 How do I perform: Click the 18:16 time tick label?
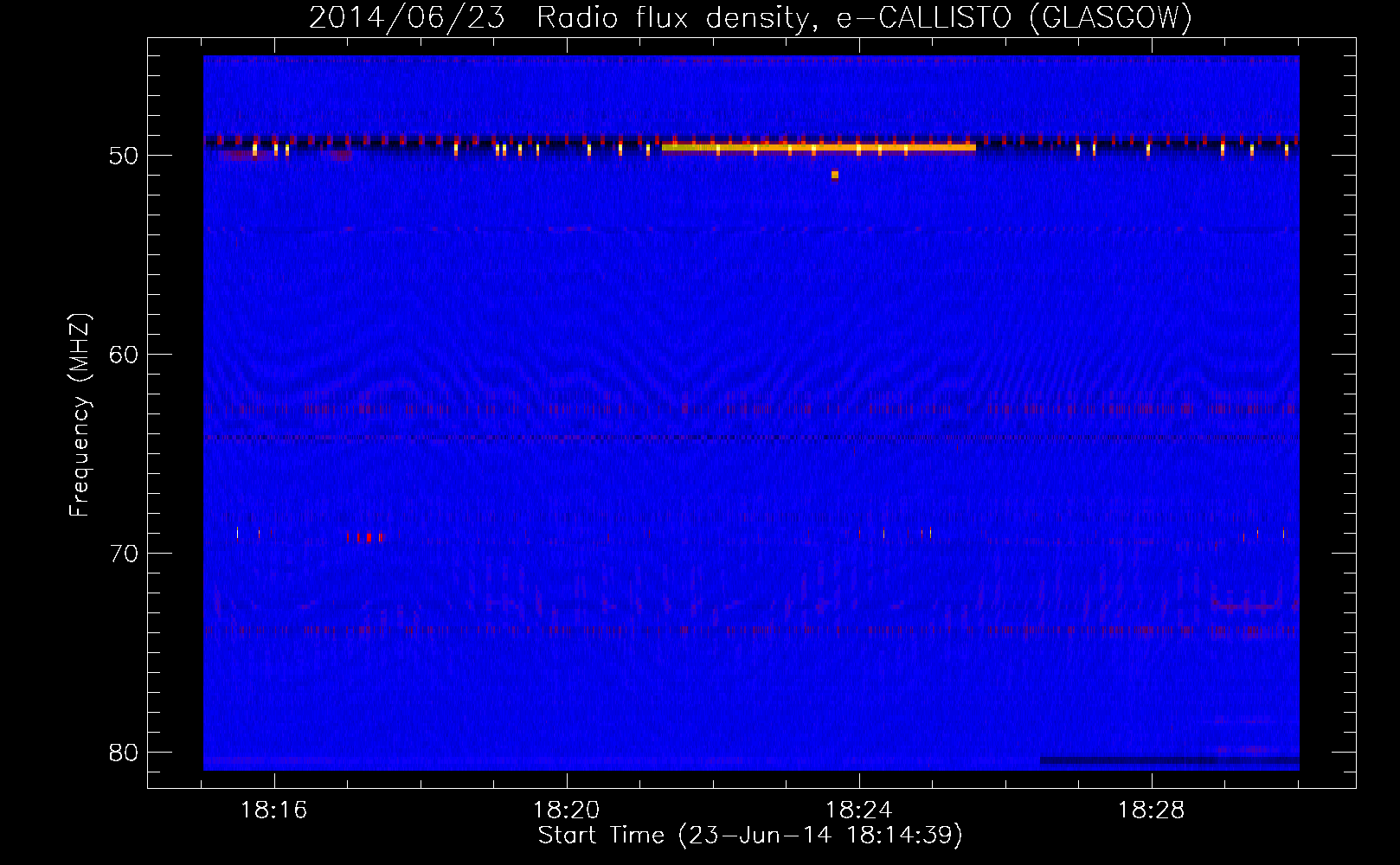[274, 811]
